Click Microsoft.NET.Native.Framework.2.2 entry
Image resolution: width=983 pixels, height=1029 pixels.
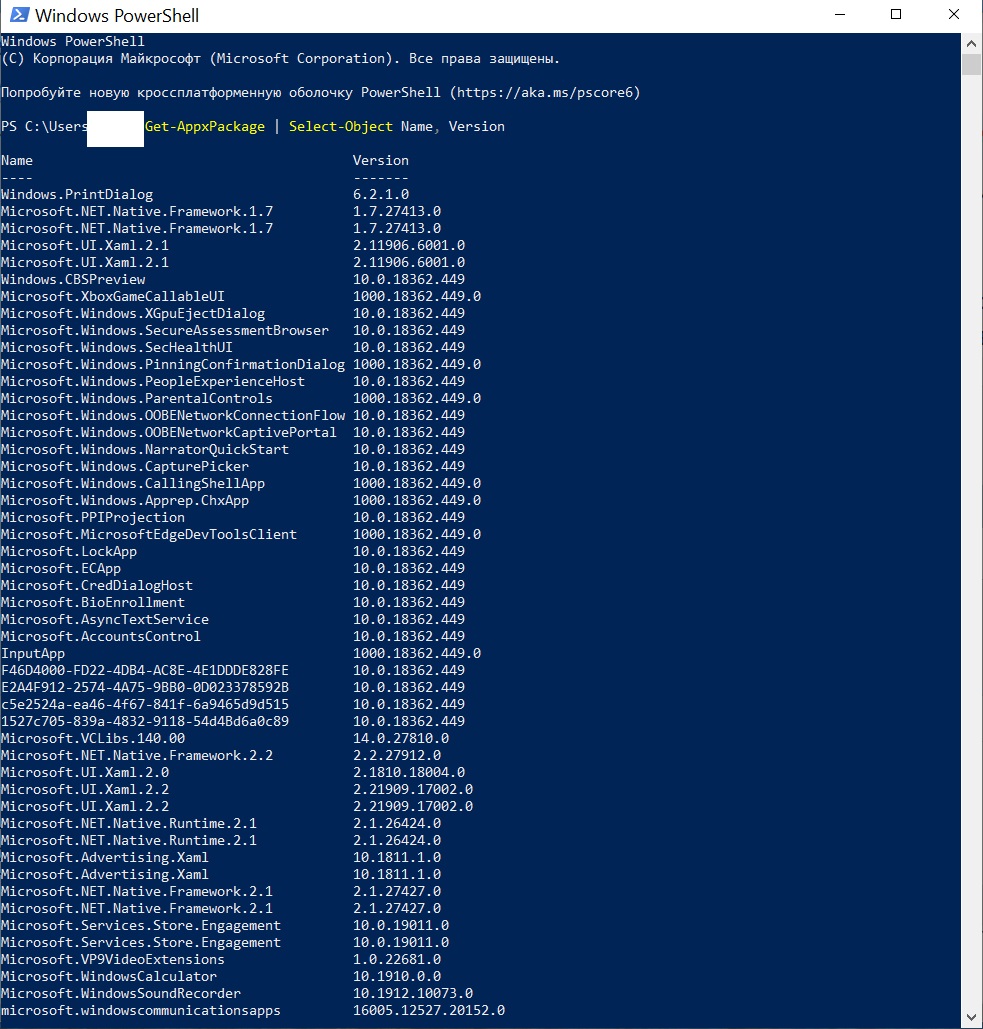coord(137,756)
